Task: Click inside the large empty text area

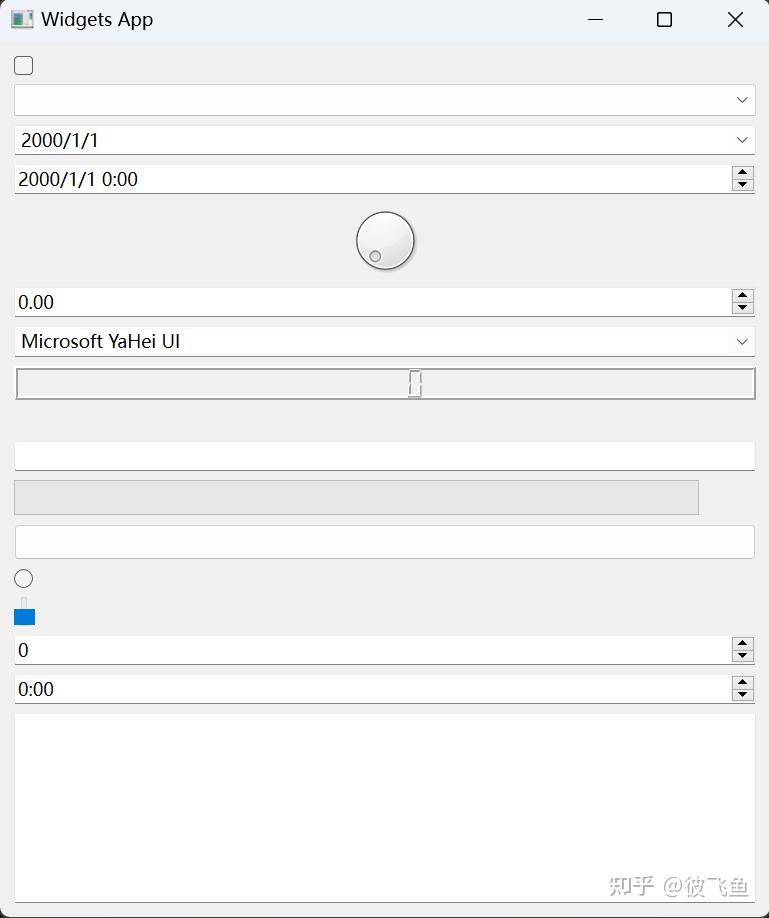Action: tap(384, 806)
